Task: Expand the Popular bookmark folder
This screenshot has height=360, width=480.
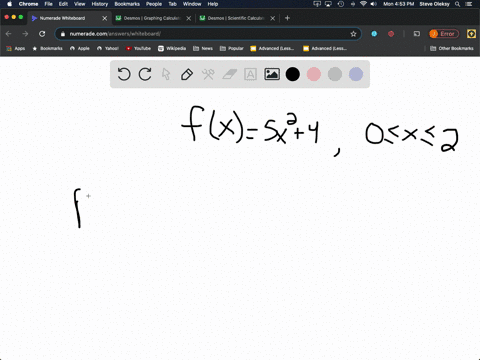Action: [x=232, y=48]
